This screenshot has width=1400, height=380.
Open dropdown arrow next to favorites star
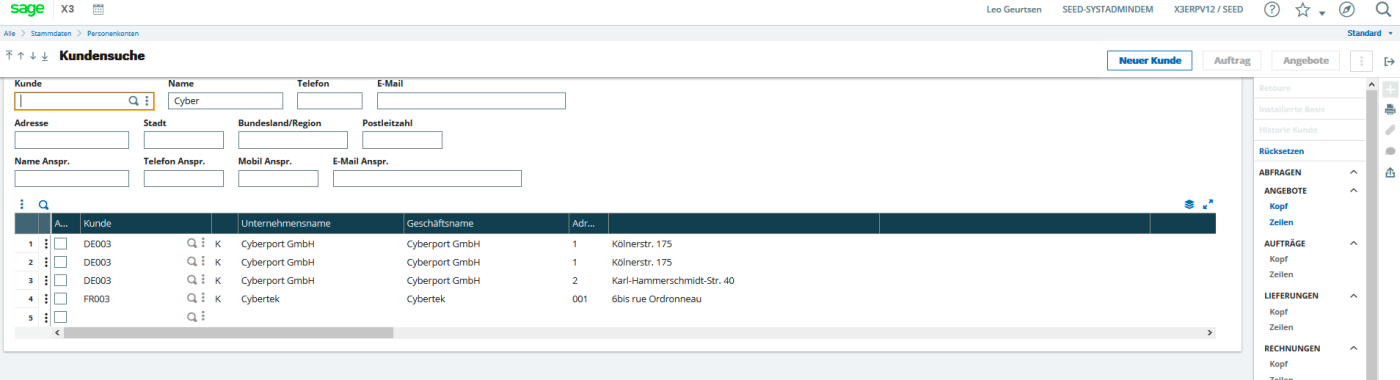pos(1322,13)
